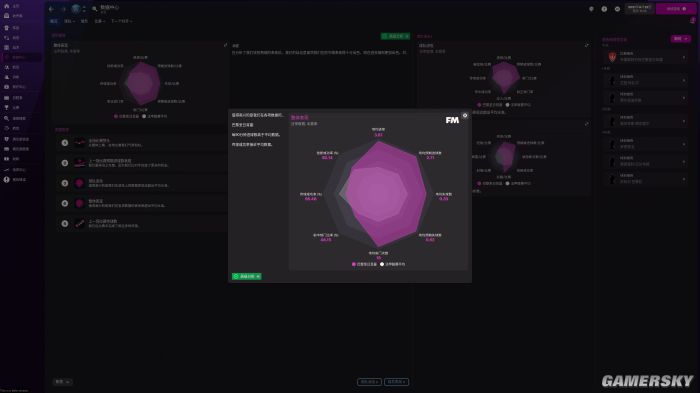The height and width of the screenshot is (393, 700).
Task: Select the highlighted first tab 概览
Action: click(x=54, y=21)
